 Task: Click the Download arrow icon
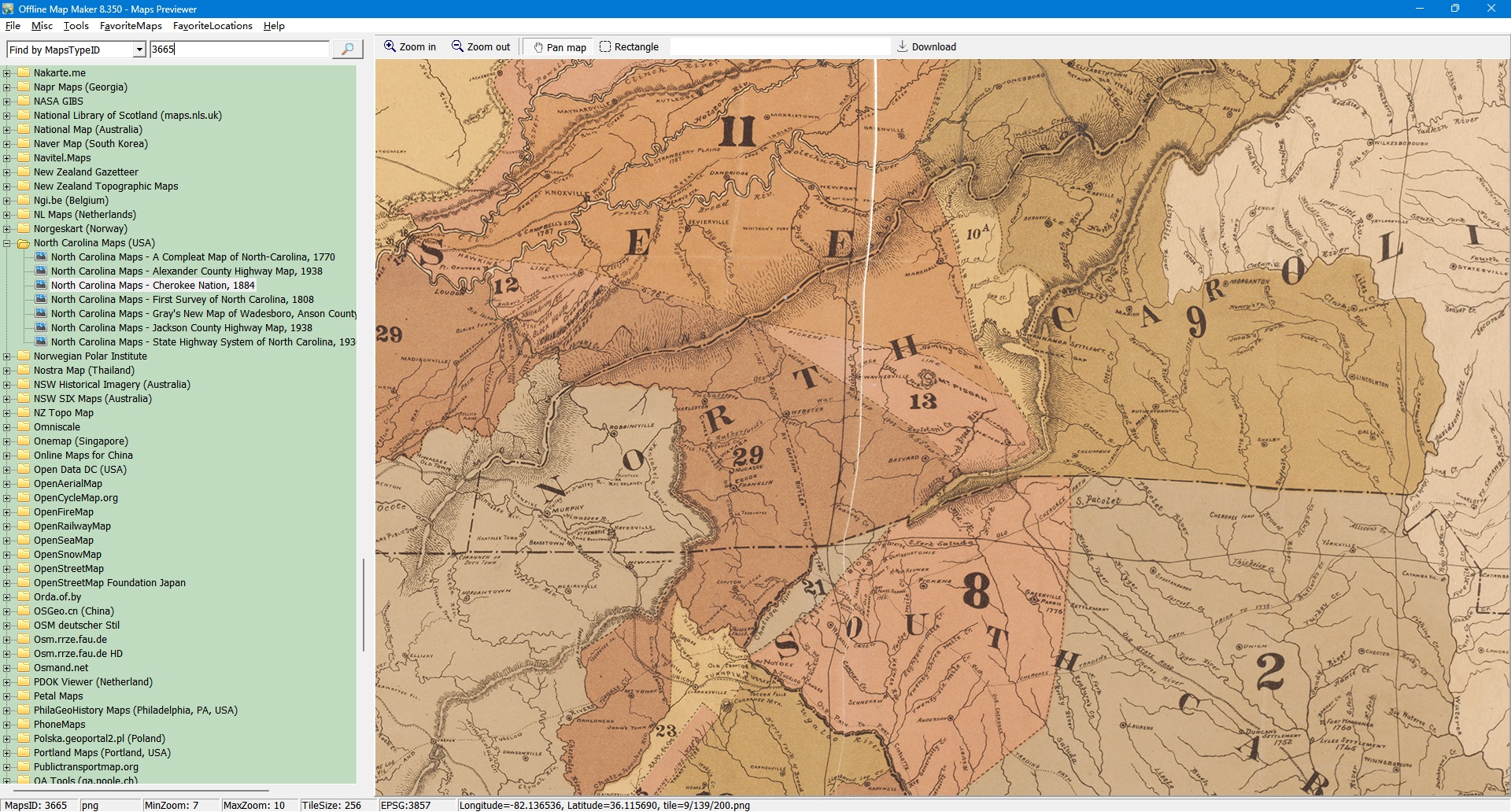coord(903,46)
